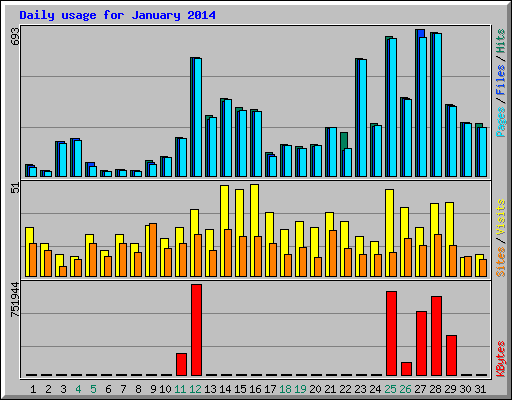
Task: Select day 31 on the axis
Action: pos(480,389)
